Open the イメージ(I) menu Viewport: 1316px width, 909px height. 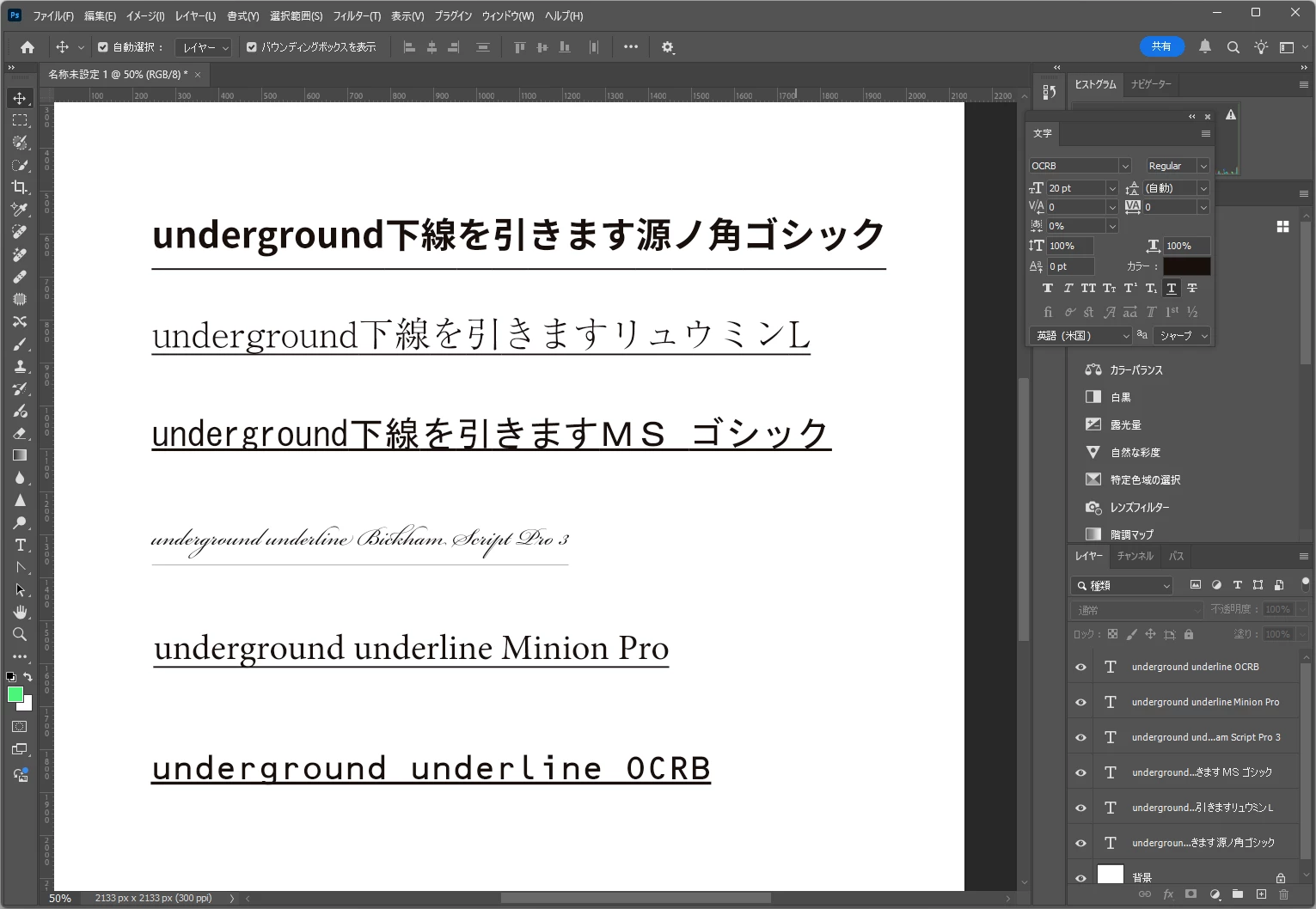[x=145, y=15]
